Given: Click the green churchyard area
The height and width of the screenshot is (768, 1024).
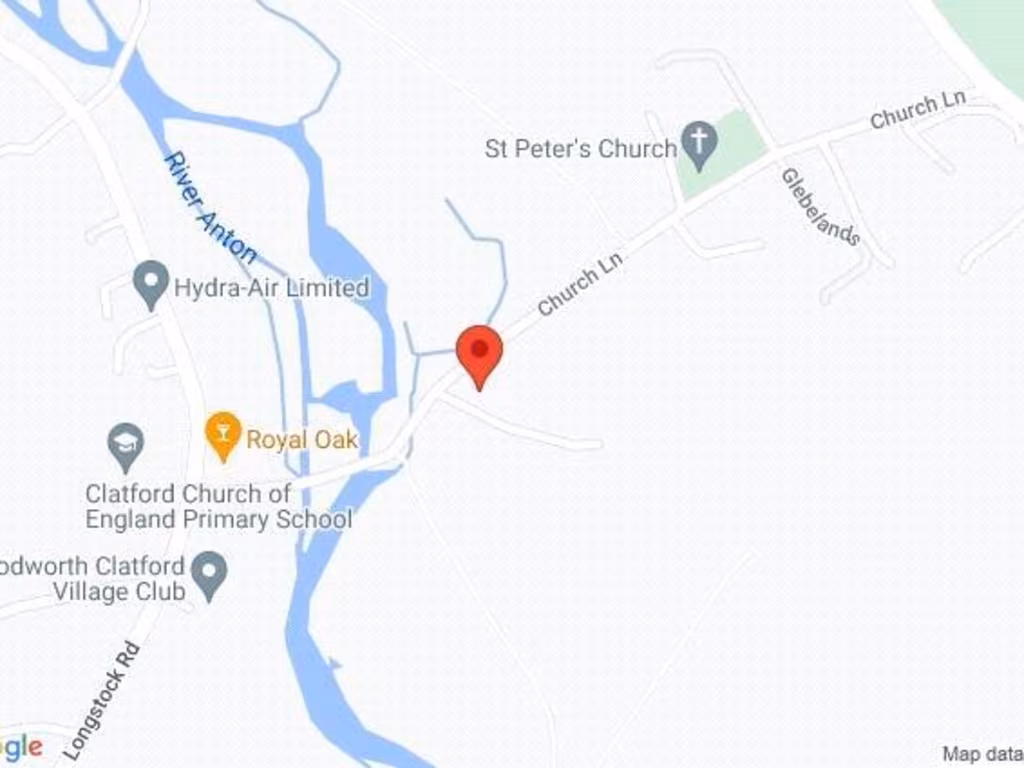Looking at the screenshot, I should [x=722, y=155].
